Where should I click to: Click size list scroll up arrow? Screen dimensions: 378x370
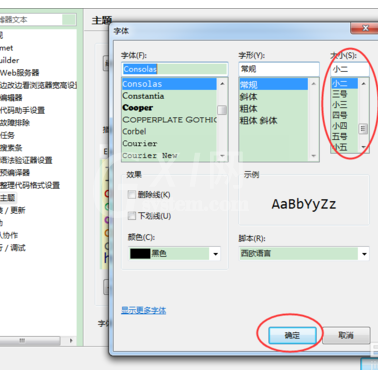coord(363,83)
